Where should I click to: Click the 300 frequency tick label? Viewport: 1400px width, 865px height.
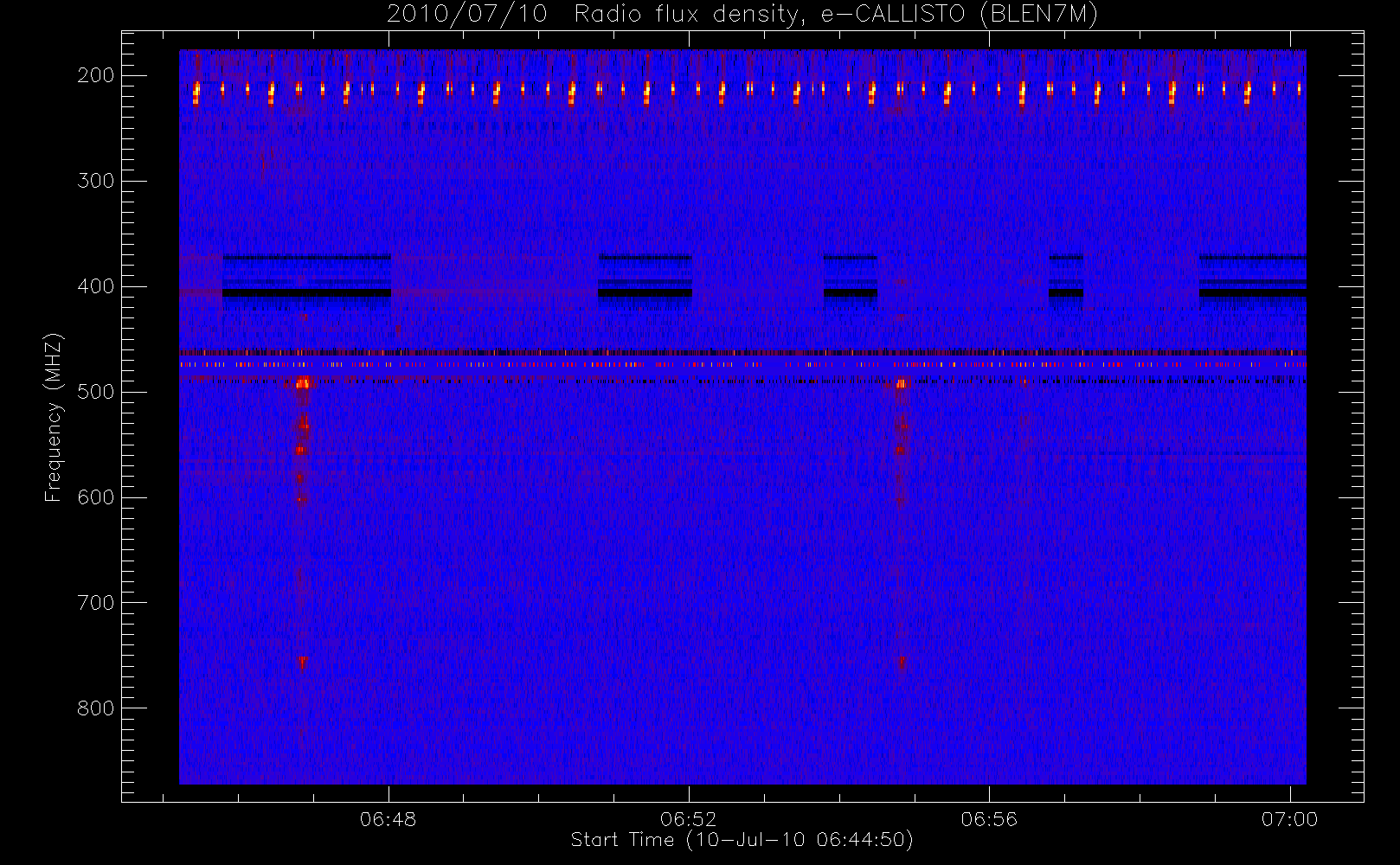95,181
